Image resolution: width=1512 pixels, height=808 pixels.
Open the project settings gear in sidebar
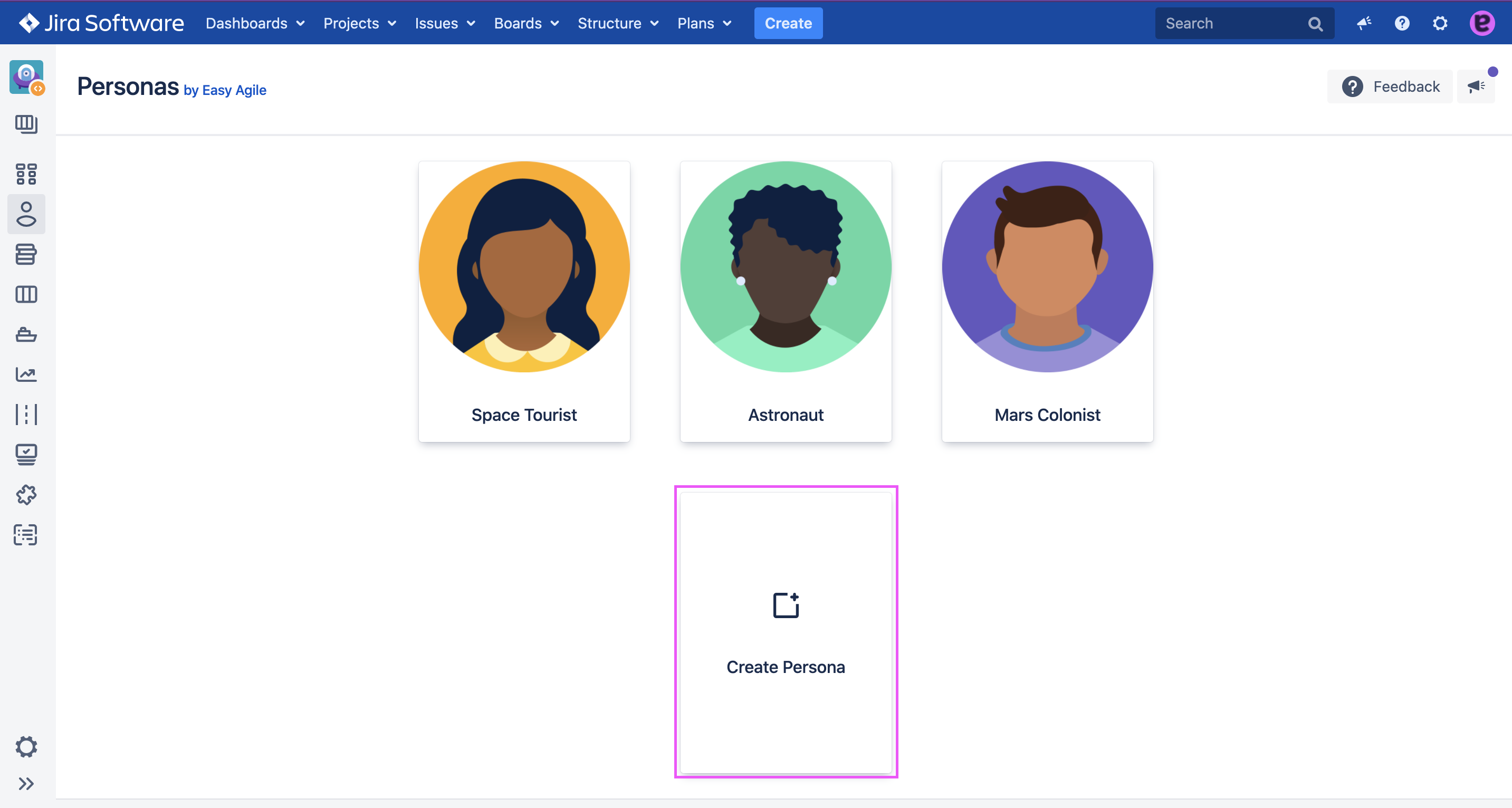pyautogui.click(x=26, y=746)
